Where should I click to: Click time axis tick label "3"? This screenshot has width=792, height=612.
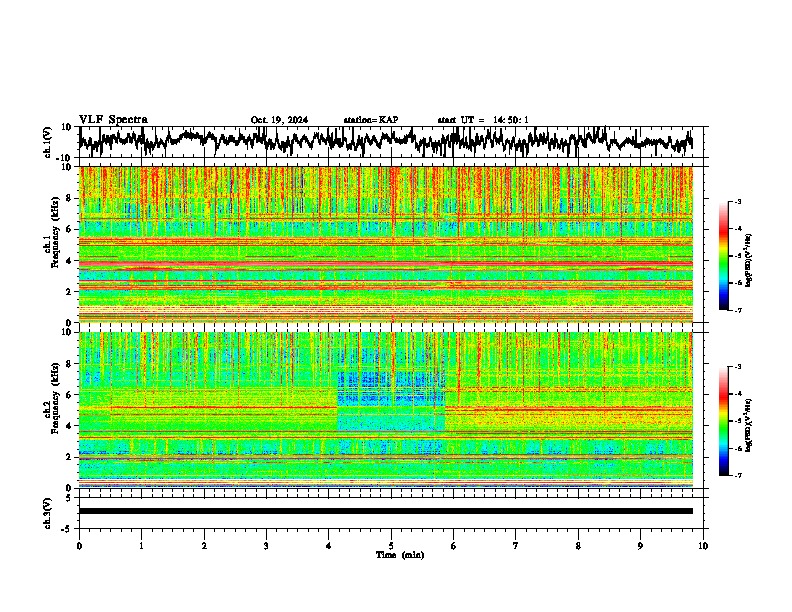pyautogui.click(x=266, y=546)
